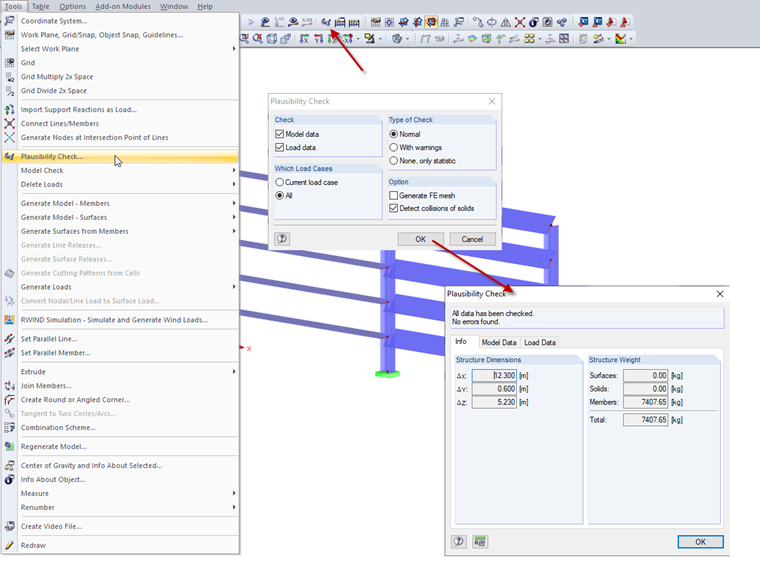Click the zoom window magnifier toolbar icon
This screenshot has width=760, height=570.
[x=244, y=39]
